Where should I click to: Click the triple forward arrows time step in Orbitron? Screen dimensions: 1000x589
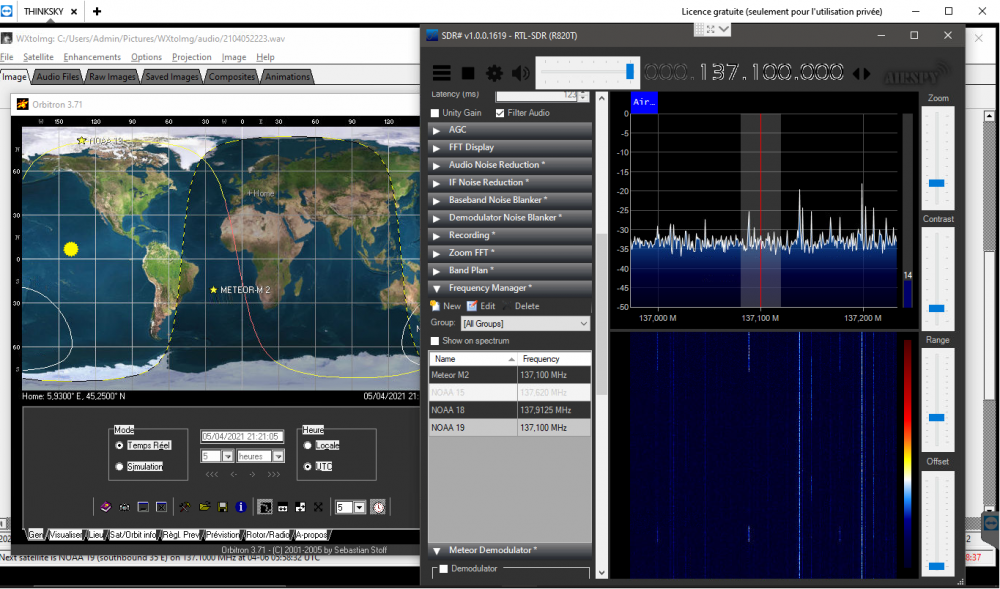[x=274, y=474]
